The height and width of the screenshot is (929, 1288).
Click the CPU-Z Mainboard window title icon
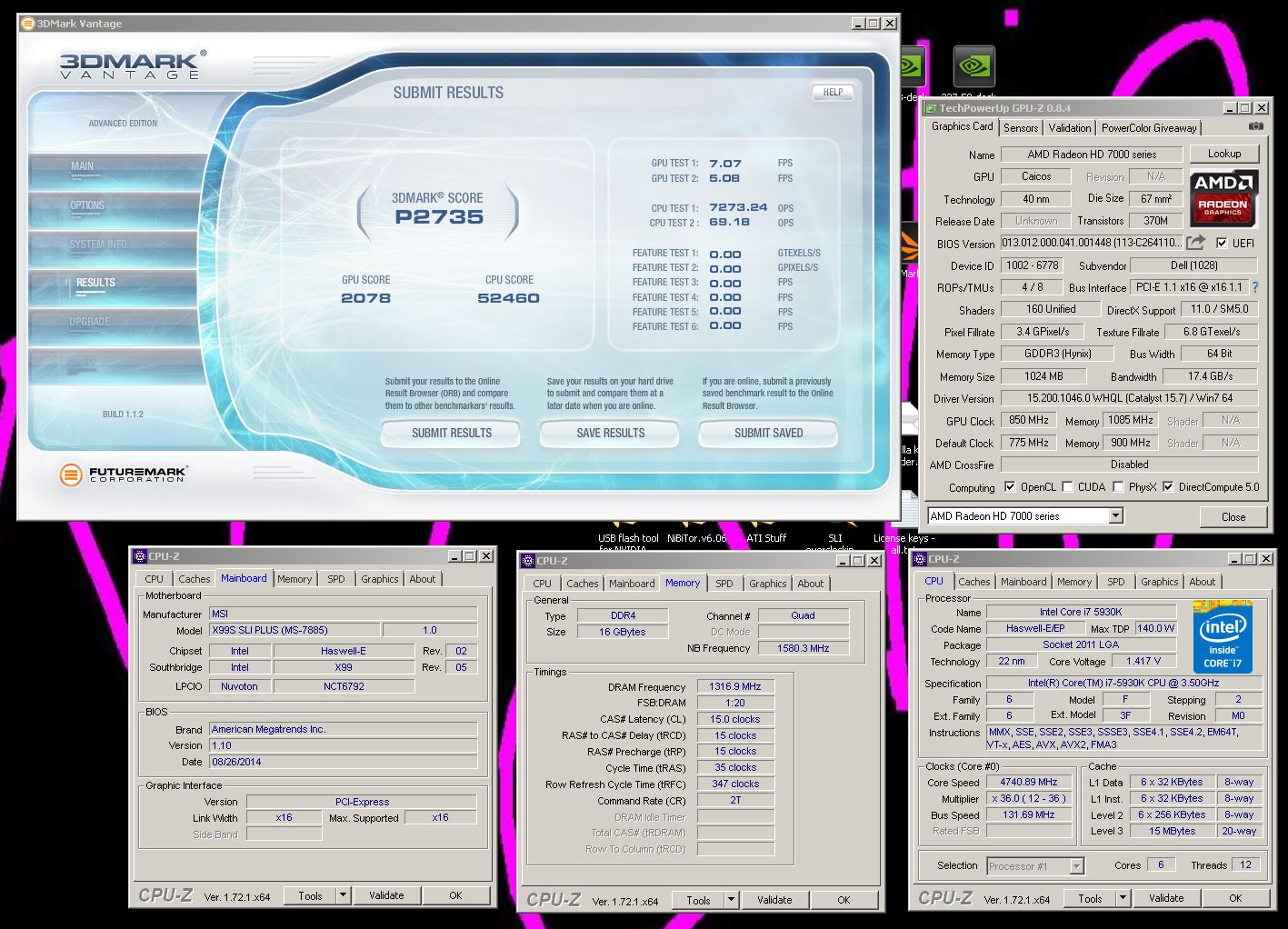139,556
